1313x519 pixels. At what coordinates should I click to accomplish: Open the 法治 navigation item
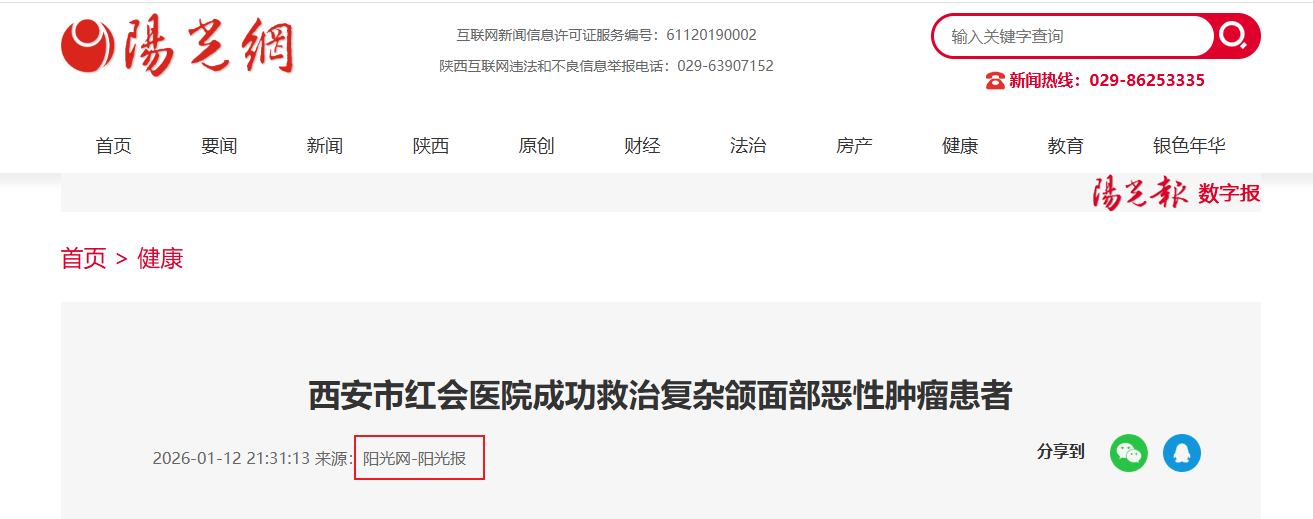pos(748,146)
